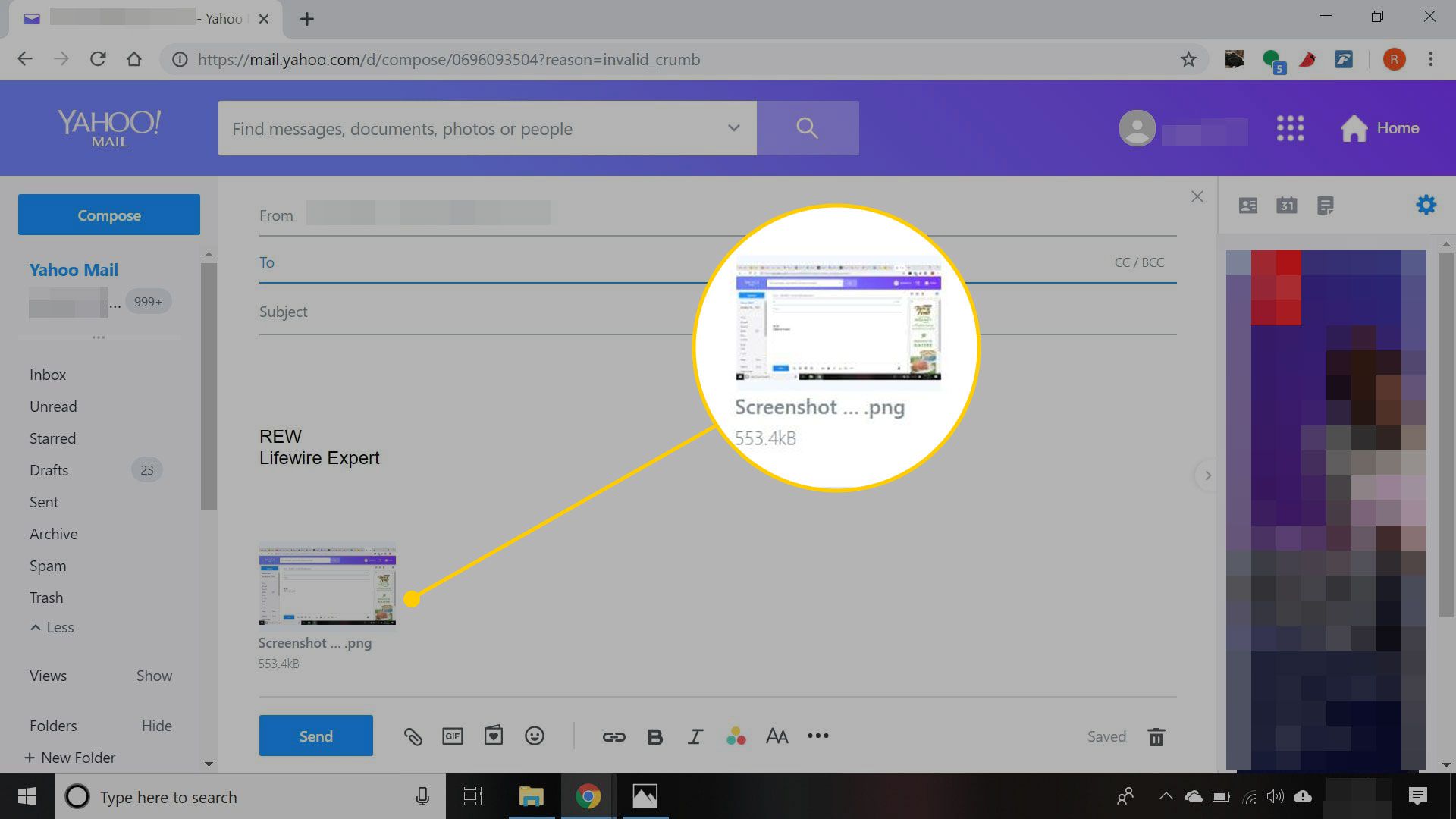Toggle bold formatting in composer
1456x819 pixels.
pyautogui.click(x=654, y=736)
